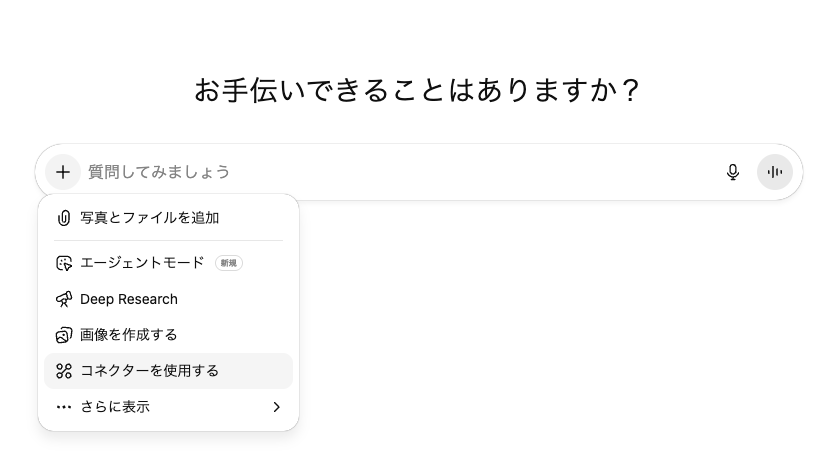Click the paperclip attachment icon
This screenshot has width=822, height=473.
coord(64,218)
